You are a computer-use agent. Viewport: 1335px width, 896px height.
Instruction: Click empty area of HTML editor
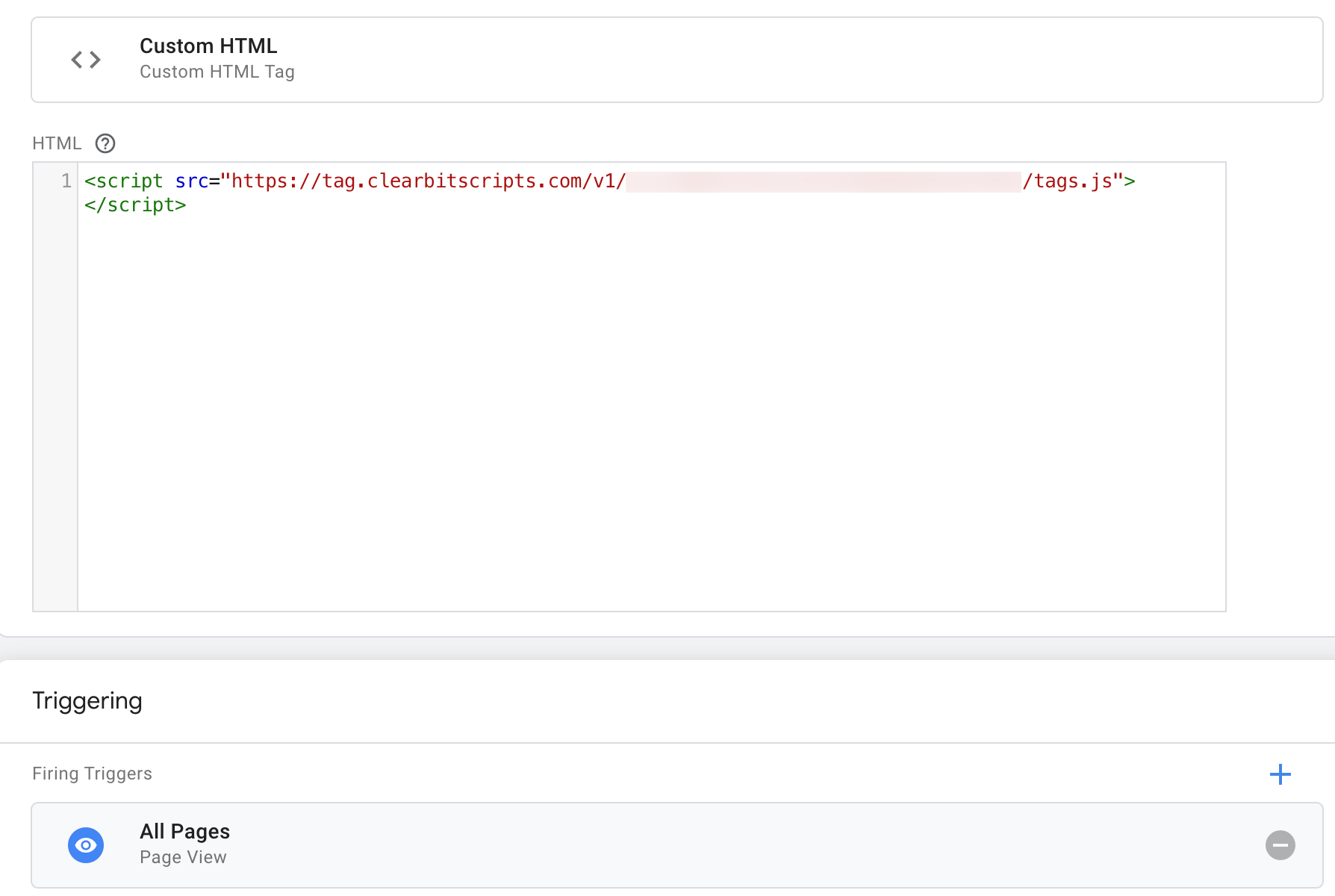pos(651,411)
